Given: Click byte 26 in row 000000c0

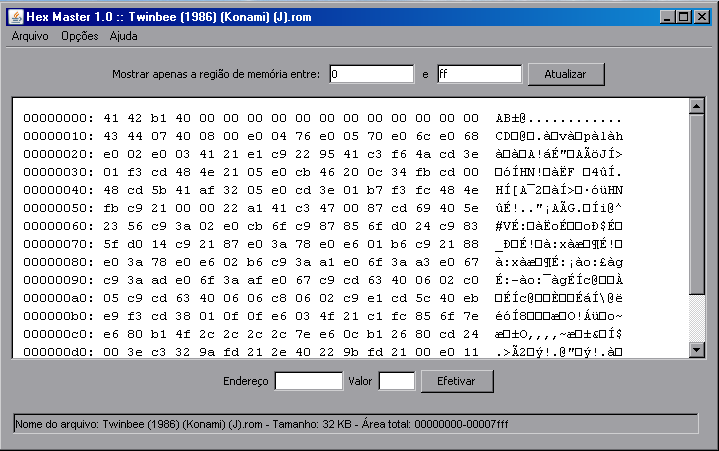Looking at the screenshot, I should pos(399,334).
